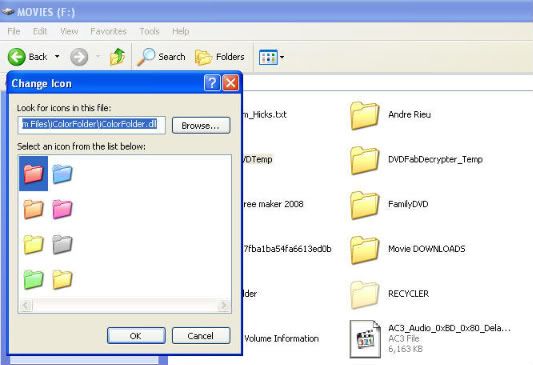The width and height of the screenshot is (533, 365).
Task: Open the Views button
Action: point(268,57)
